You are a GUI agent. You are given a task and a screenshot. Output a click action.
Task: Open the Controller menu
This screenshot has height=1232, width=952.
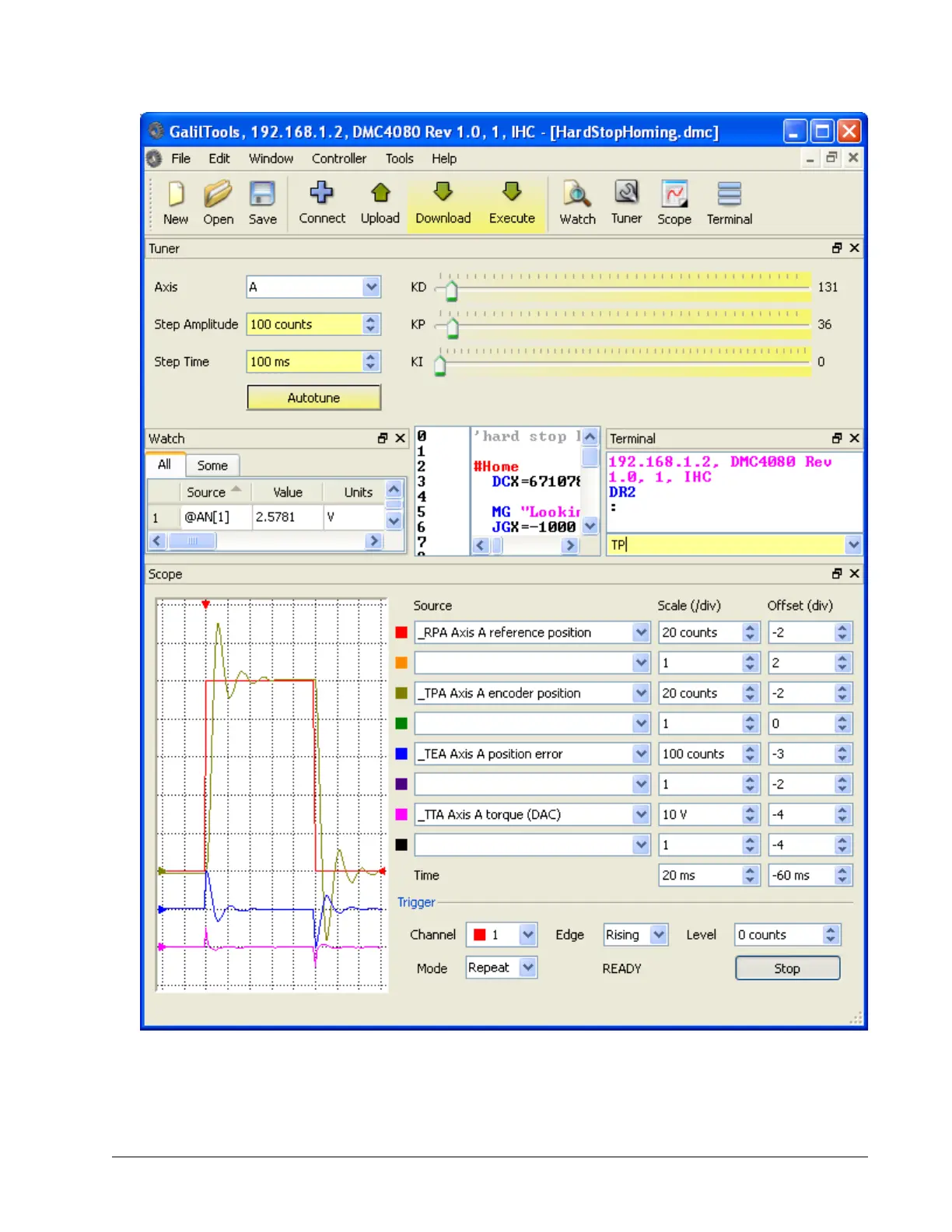(338, 159)
